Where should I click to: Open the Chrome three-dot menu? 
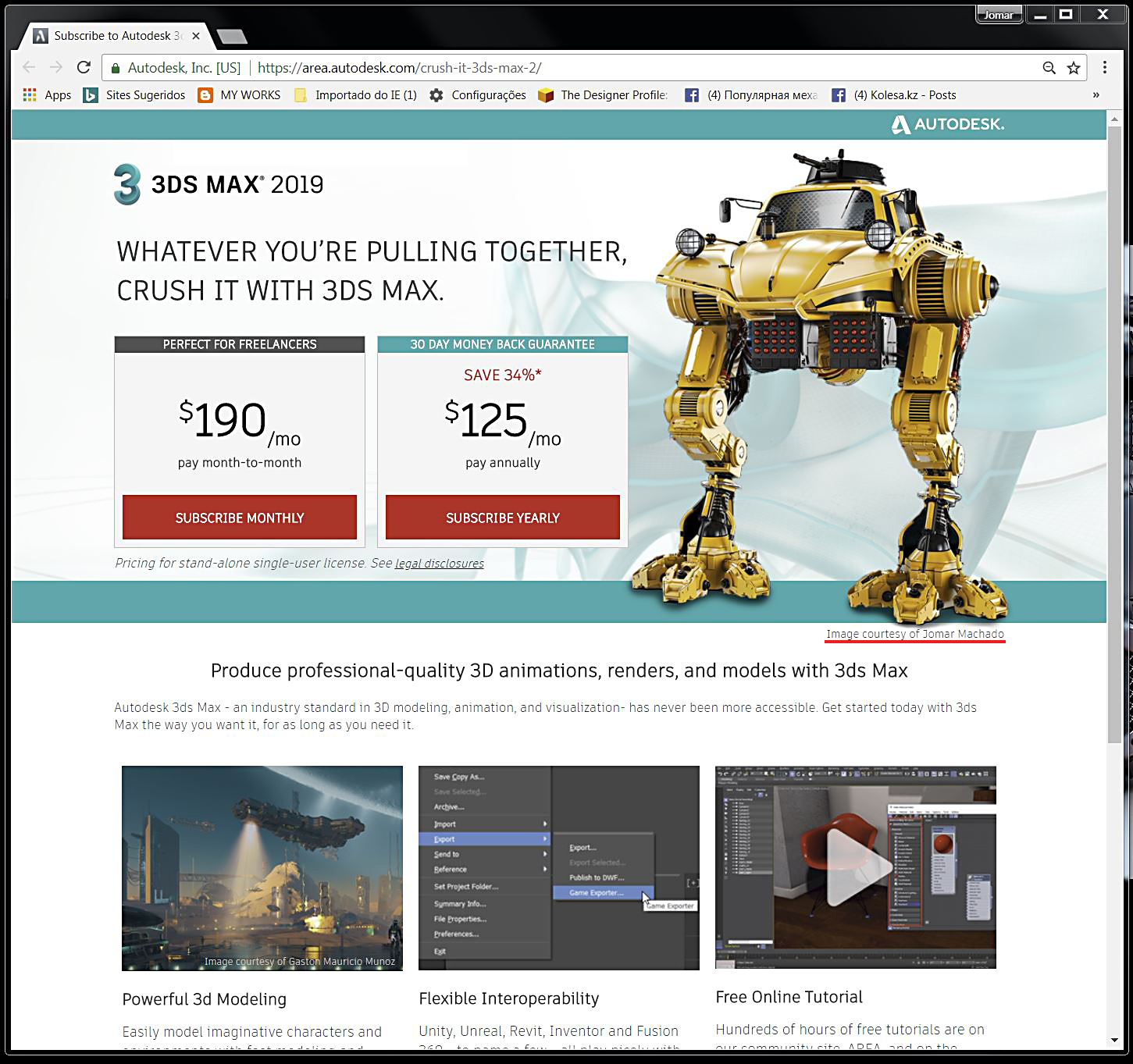tap(1104, 68)
